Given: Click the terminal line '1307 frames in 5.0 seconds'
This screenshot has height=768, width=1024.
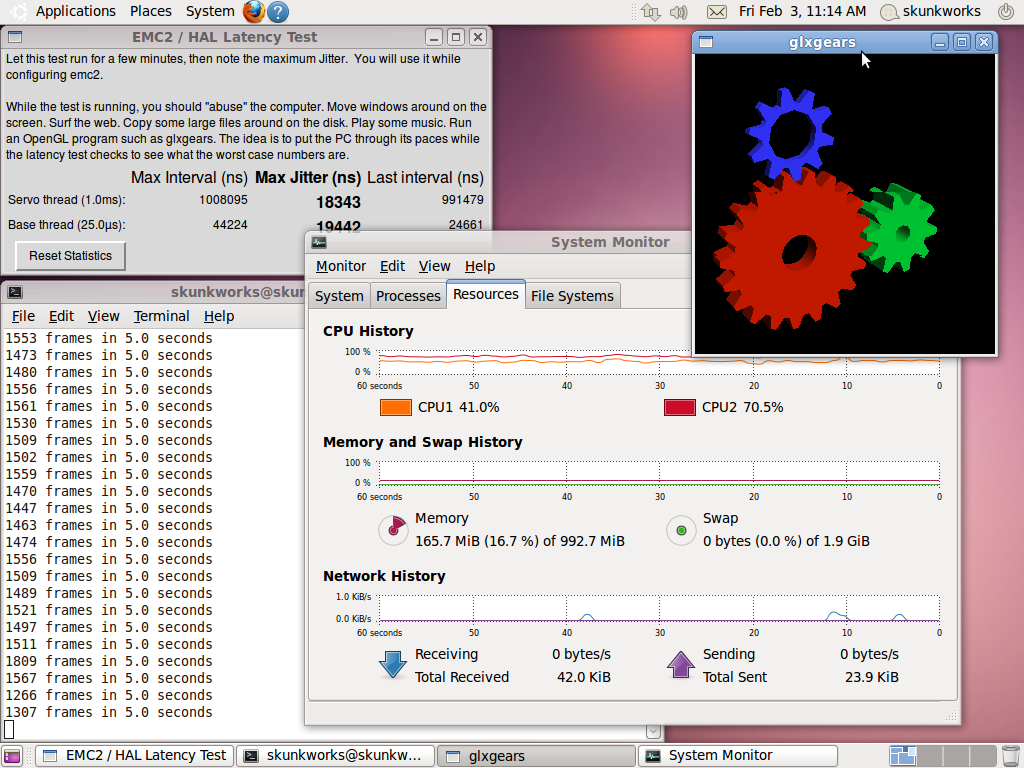Looking at the screenshot, I should click(x=109, y=712).
